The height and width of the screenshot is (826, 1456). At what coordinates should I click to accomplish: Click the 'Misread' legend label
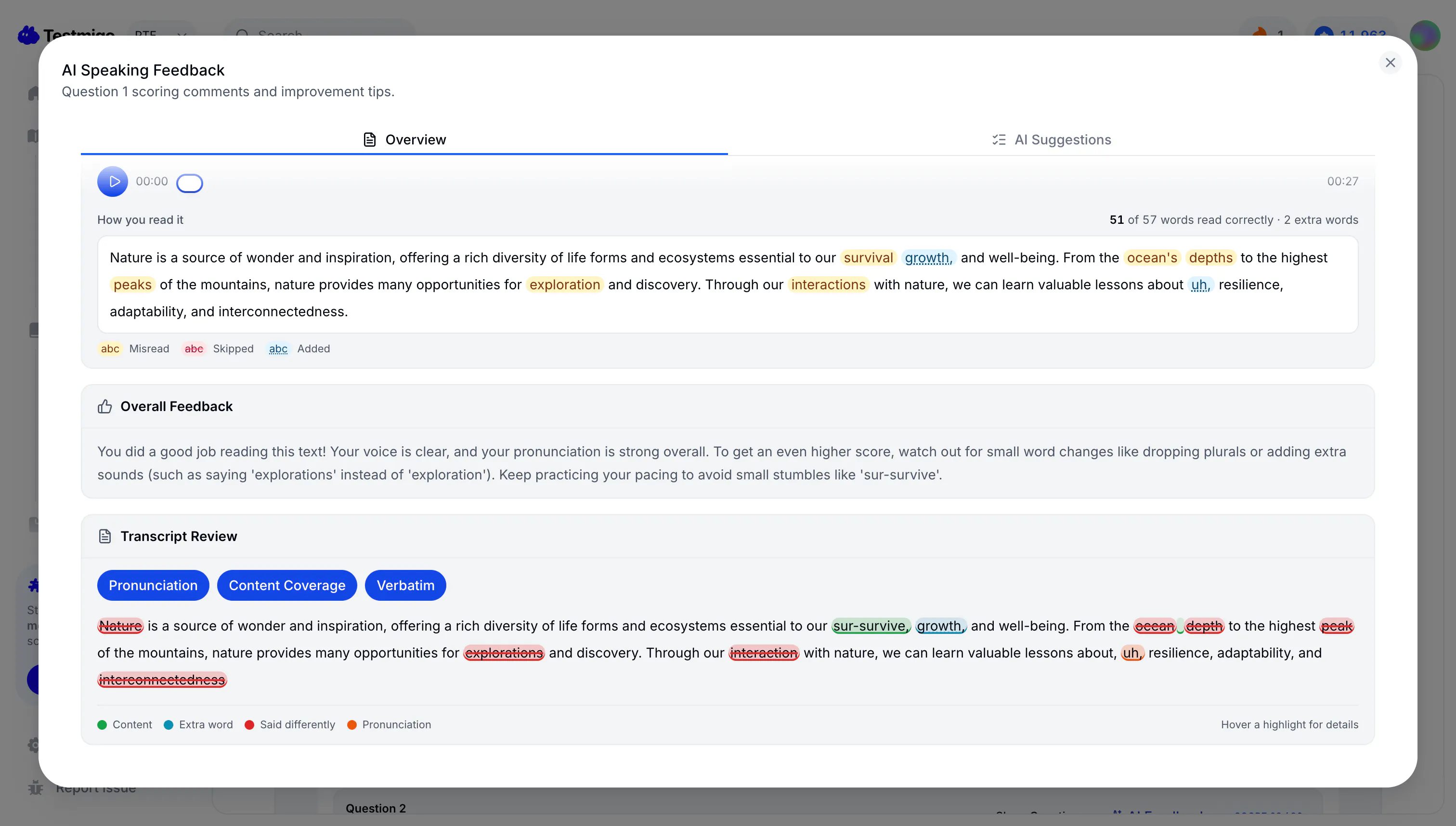click(x=149, y=349)
